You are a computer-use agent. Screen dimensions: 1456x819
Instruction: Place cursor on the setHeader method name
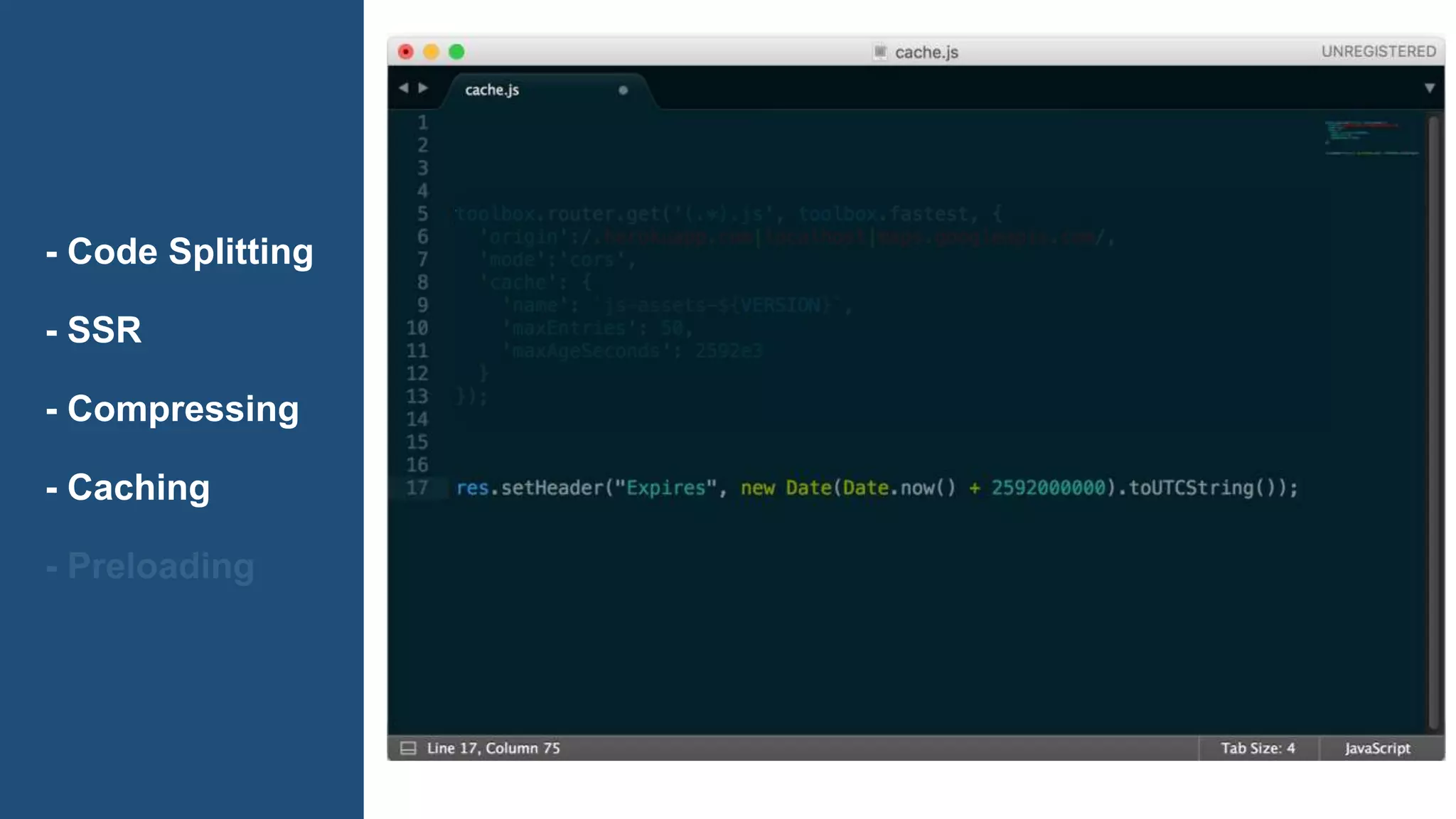click(552, 488)
